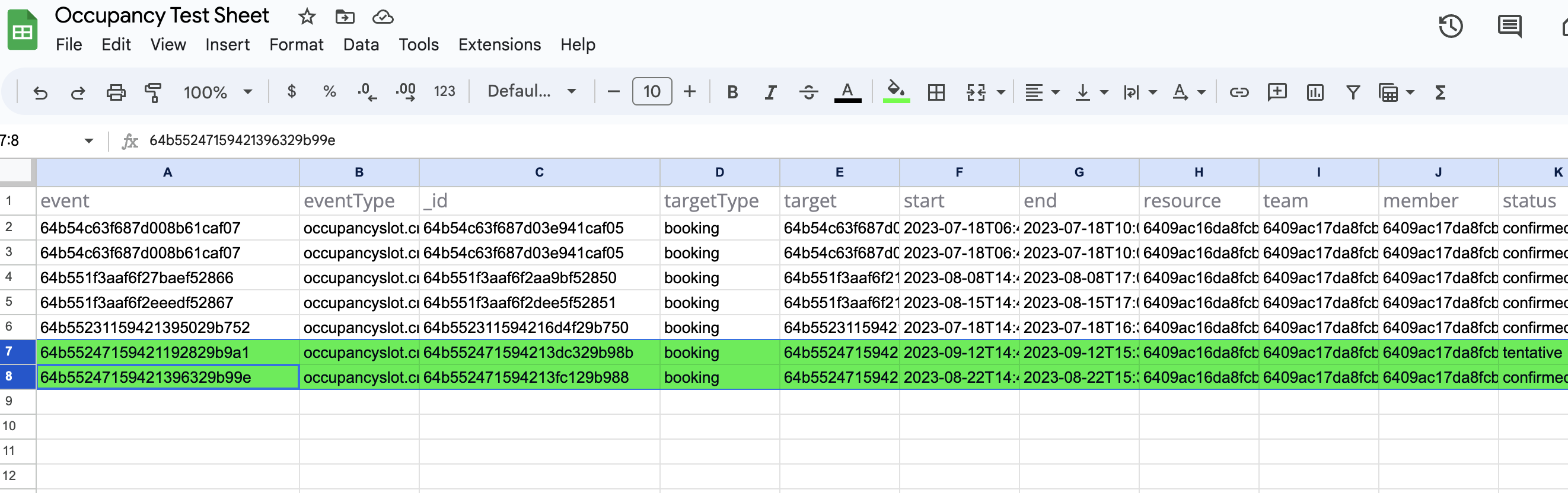Click the Insert link icon
Screen dimensions: 1568x493
click(1239, 92)
